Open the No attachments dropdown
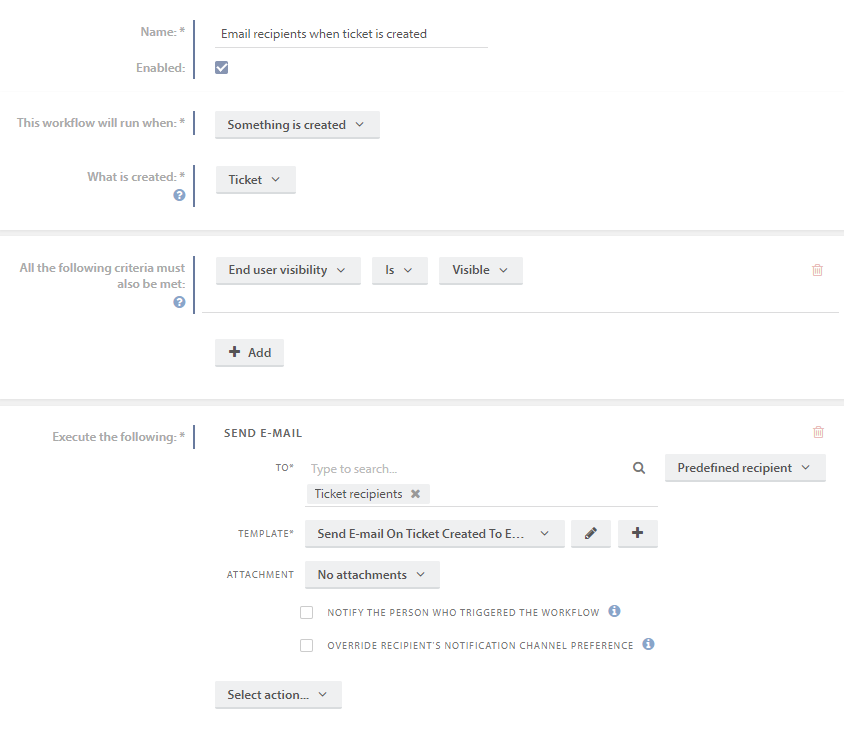The height and width of the screenshot is (735, 844). coord(371,575)
